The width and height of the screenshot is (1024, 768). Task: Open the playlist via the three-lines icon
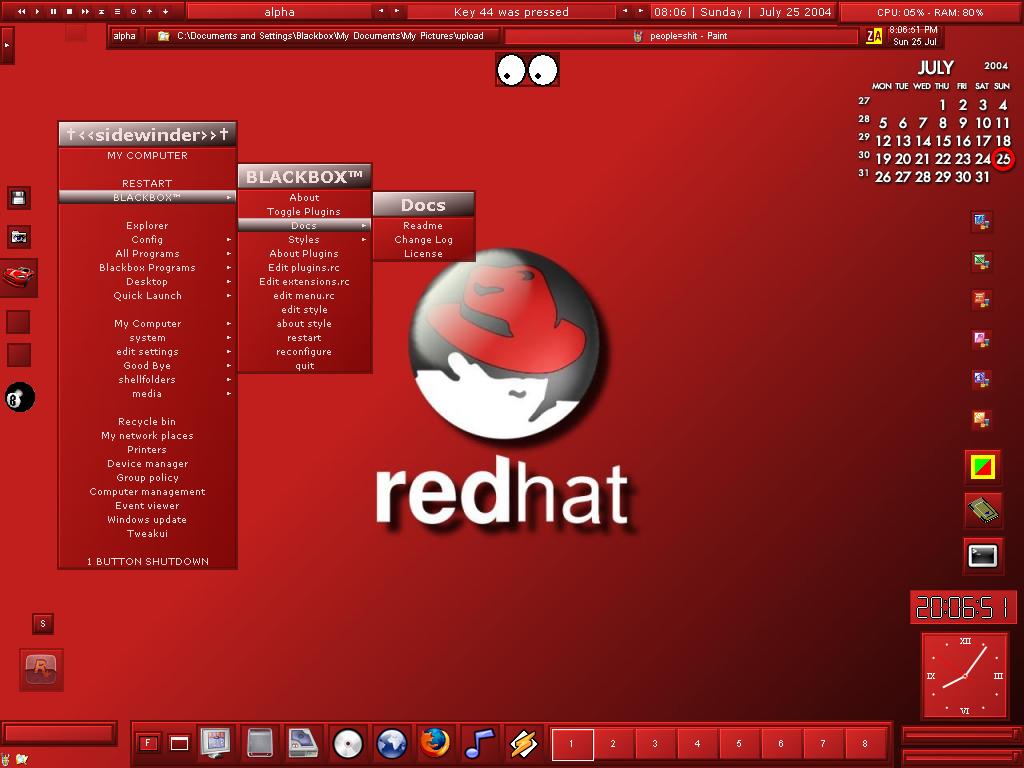point(117,12)
